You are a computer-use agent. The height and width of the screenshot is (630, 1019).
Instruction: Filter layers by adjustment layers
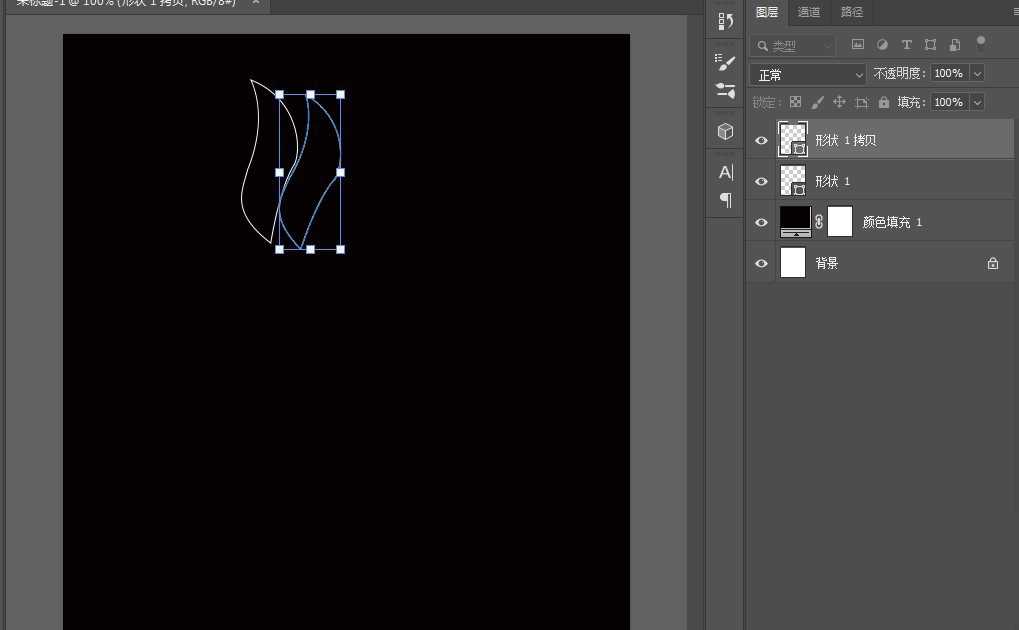click(x=882, y=45)
